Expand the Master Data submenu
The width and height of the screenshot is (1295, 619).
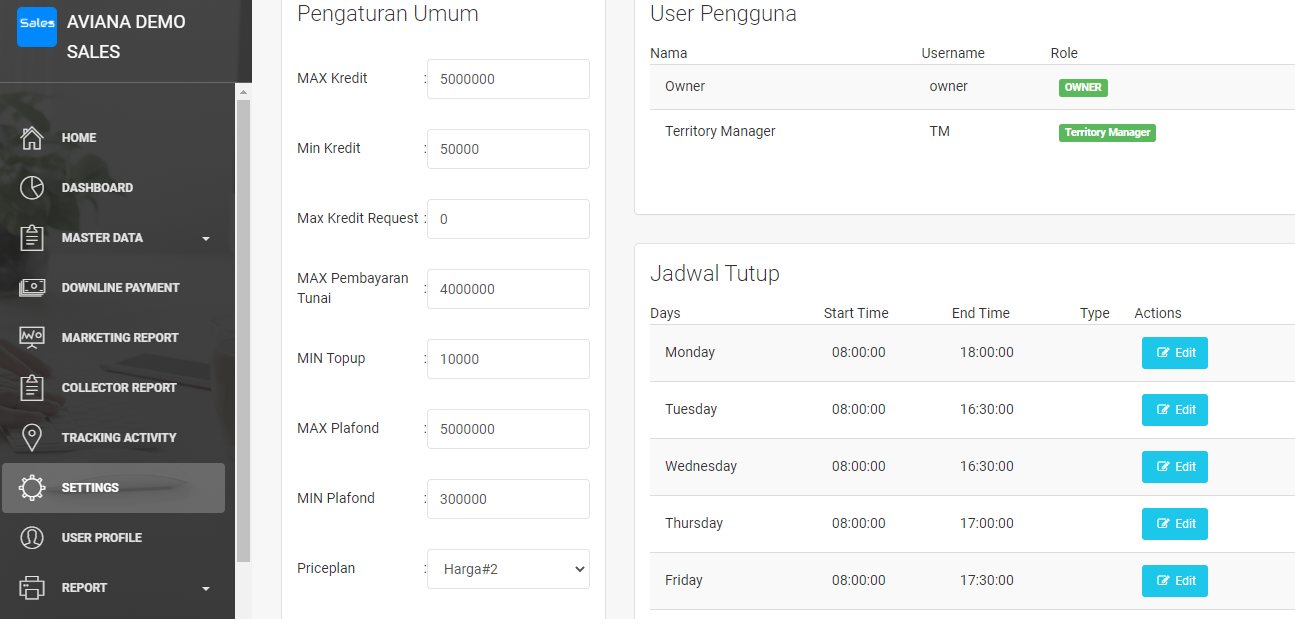[206, 239]
